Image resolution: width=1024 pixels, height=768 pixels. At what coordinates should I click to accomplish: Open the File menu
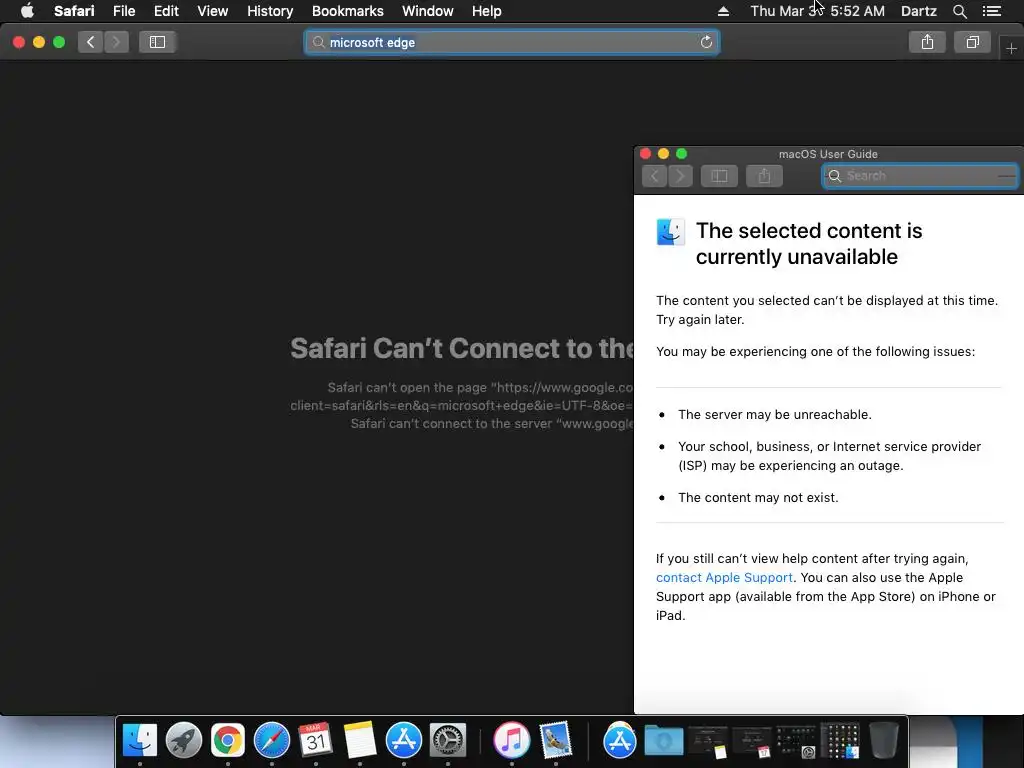coord(123,11)
